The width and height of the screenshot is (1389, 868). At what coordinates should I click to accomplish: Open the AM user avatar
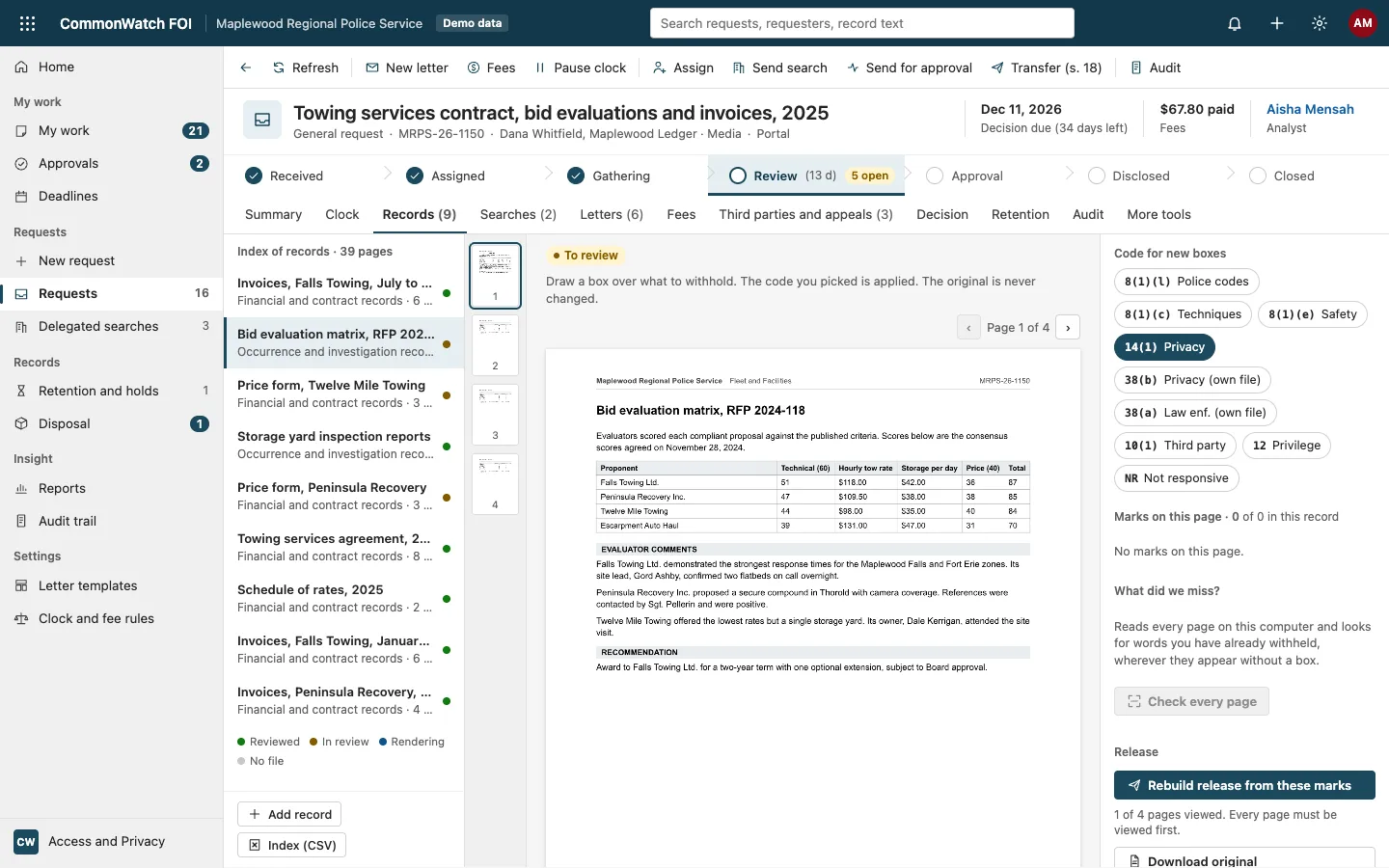(1363, 23)
